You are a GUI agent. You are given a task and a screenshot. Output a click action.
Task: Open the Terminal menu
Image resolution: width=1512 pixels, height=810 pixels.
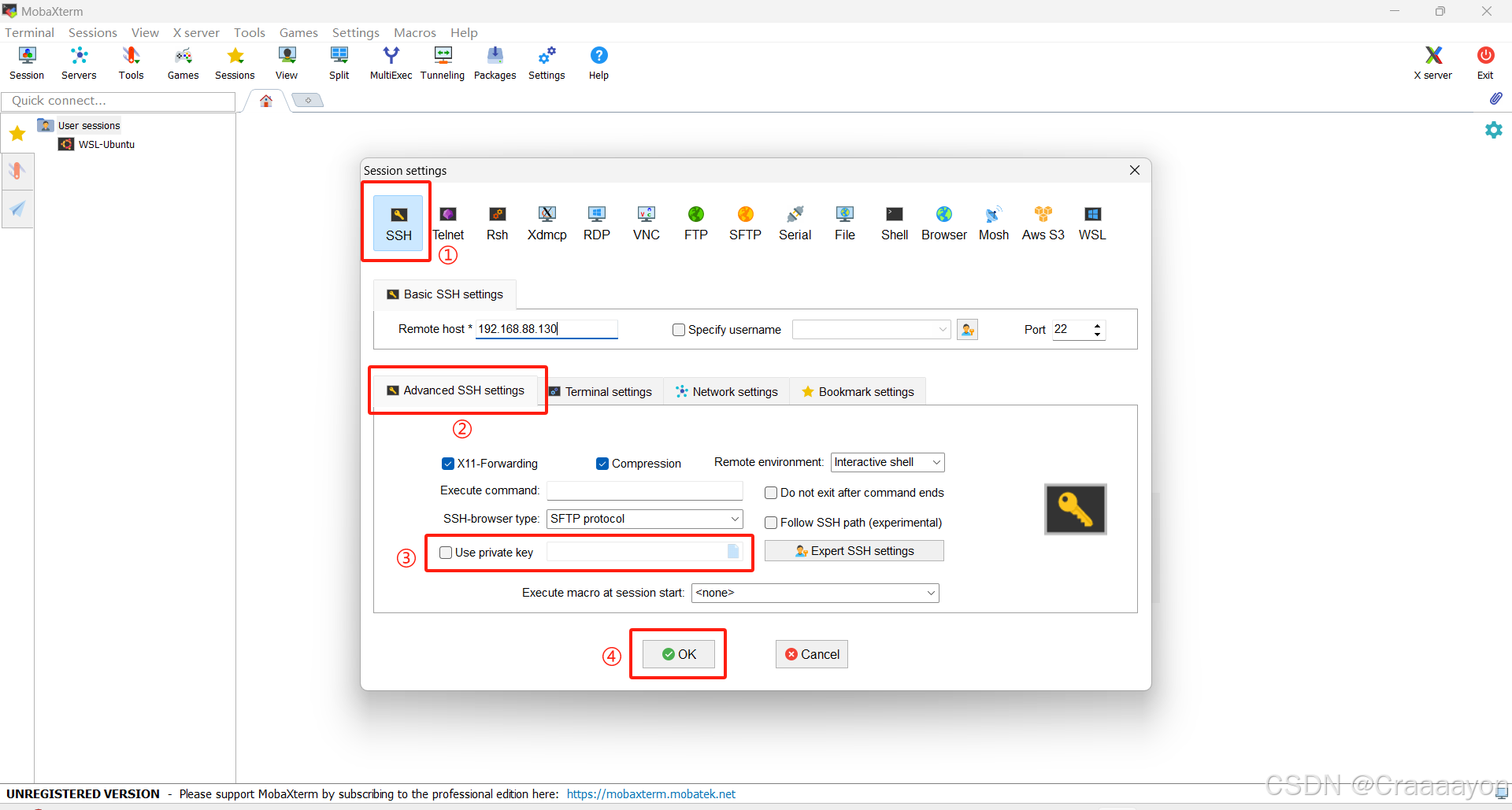[x=29, y=32]
